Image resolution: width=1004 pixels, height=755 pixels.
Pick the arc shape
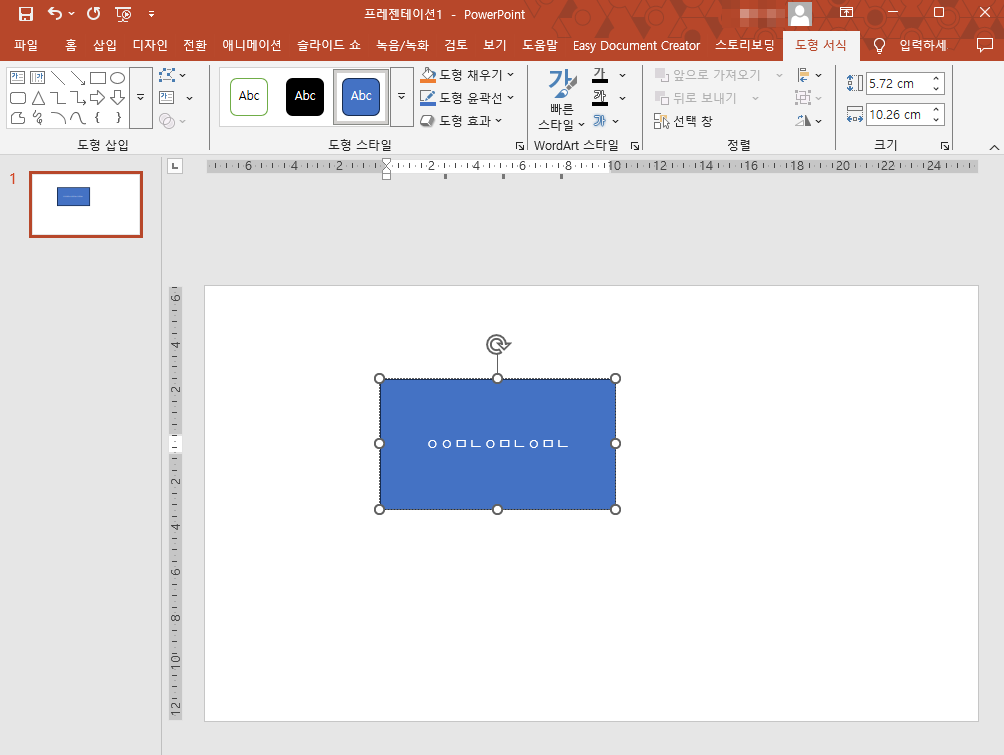pyautogui.click(x=58, y=117)
